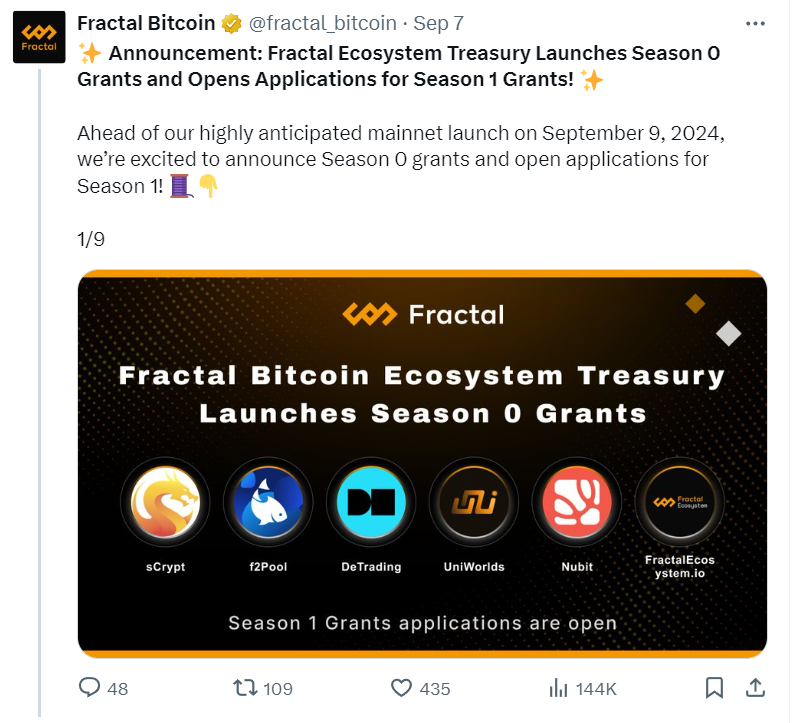Bookmark this Fractal Bitcoin post

(x=715, y=688)
